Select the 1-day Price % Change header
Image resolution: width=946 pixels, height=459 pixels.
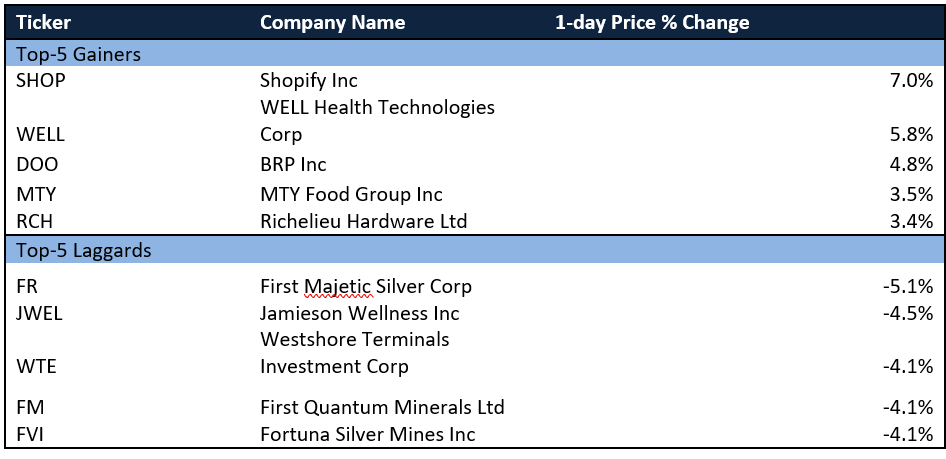[652, 23]
